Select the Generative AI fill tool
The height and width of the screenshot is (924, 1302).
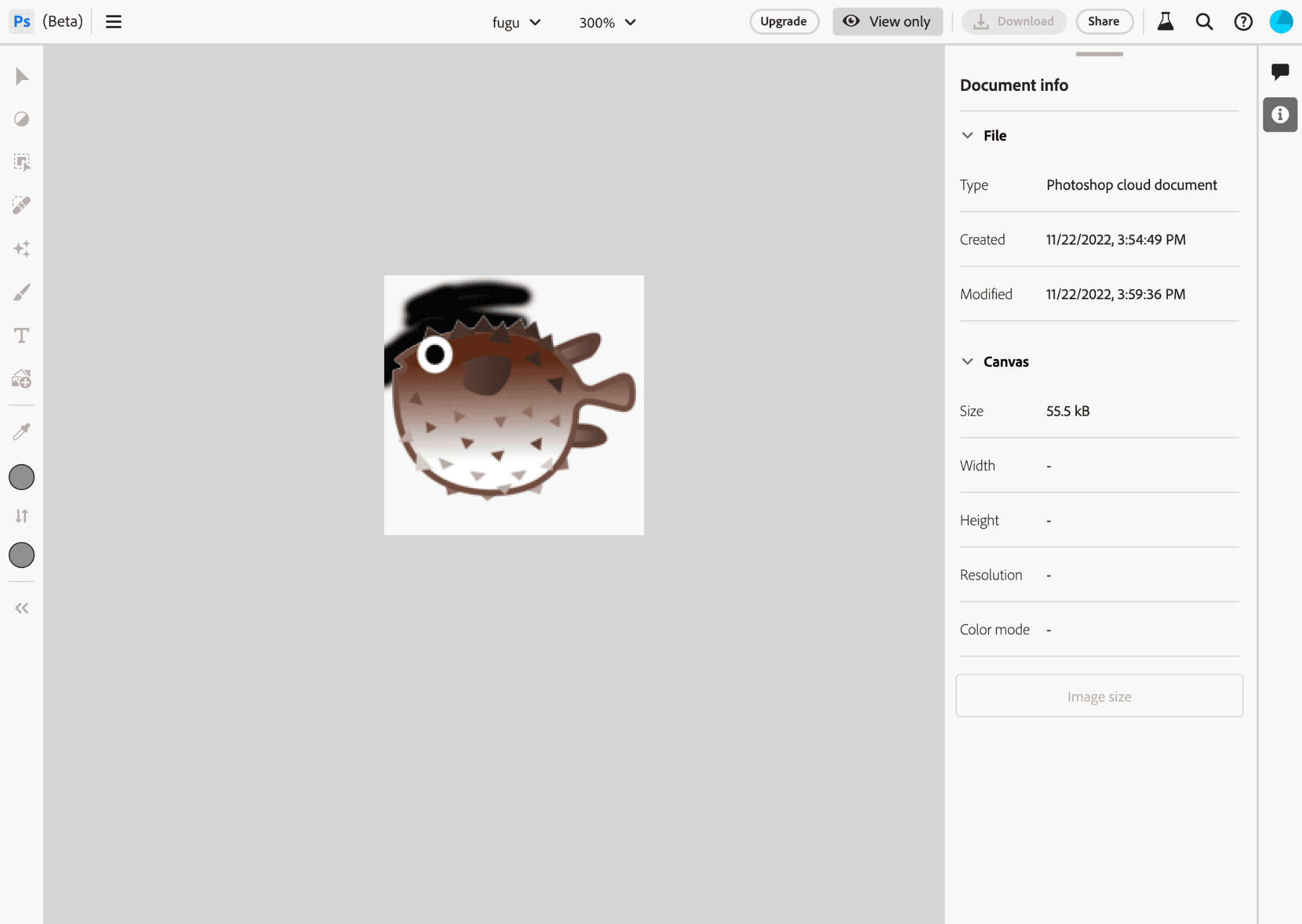[x=22, y=248]
